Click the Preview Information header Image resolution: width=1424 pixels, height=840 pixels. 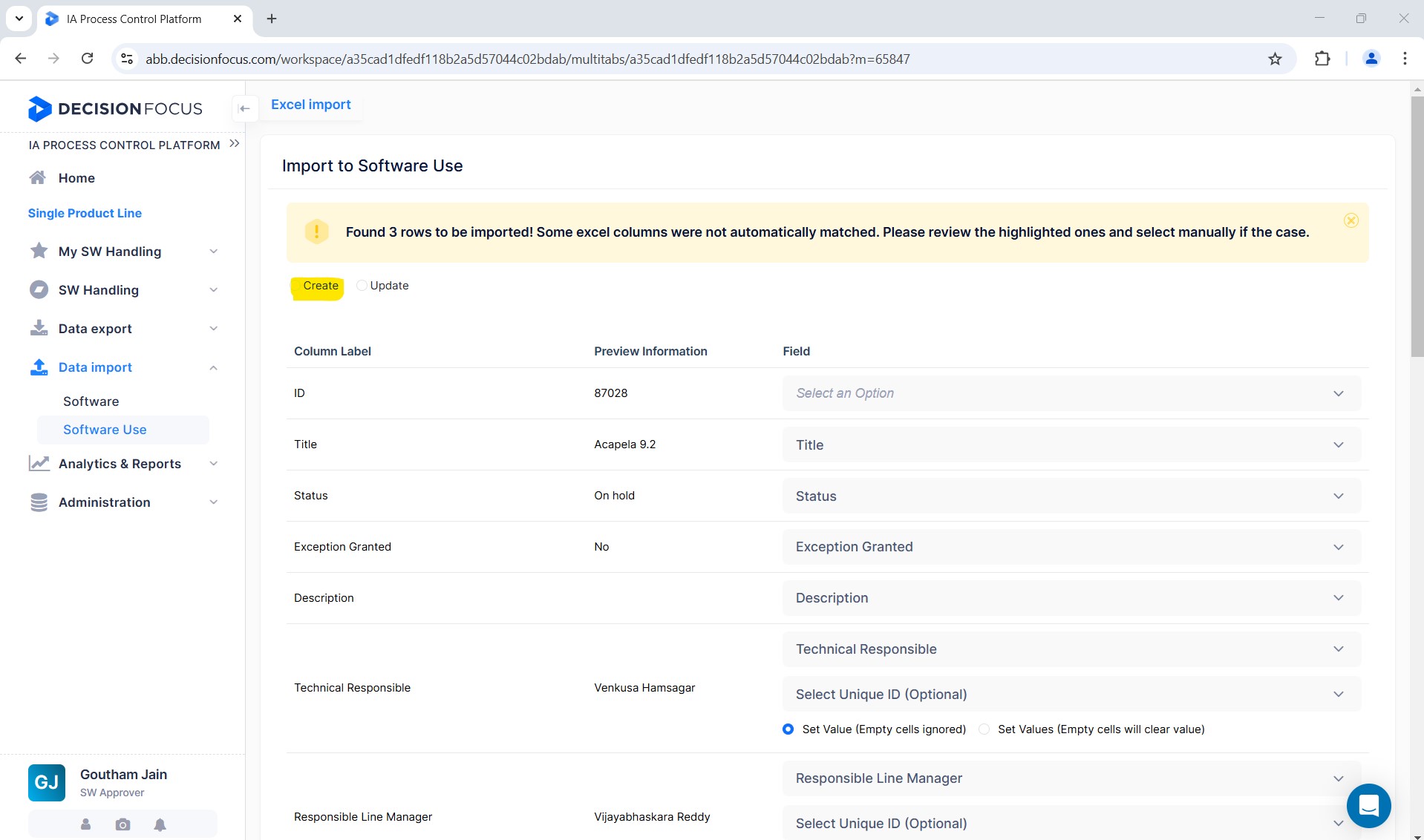(650, 352)
